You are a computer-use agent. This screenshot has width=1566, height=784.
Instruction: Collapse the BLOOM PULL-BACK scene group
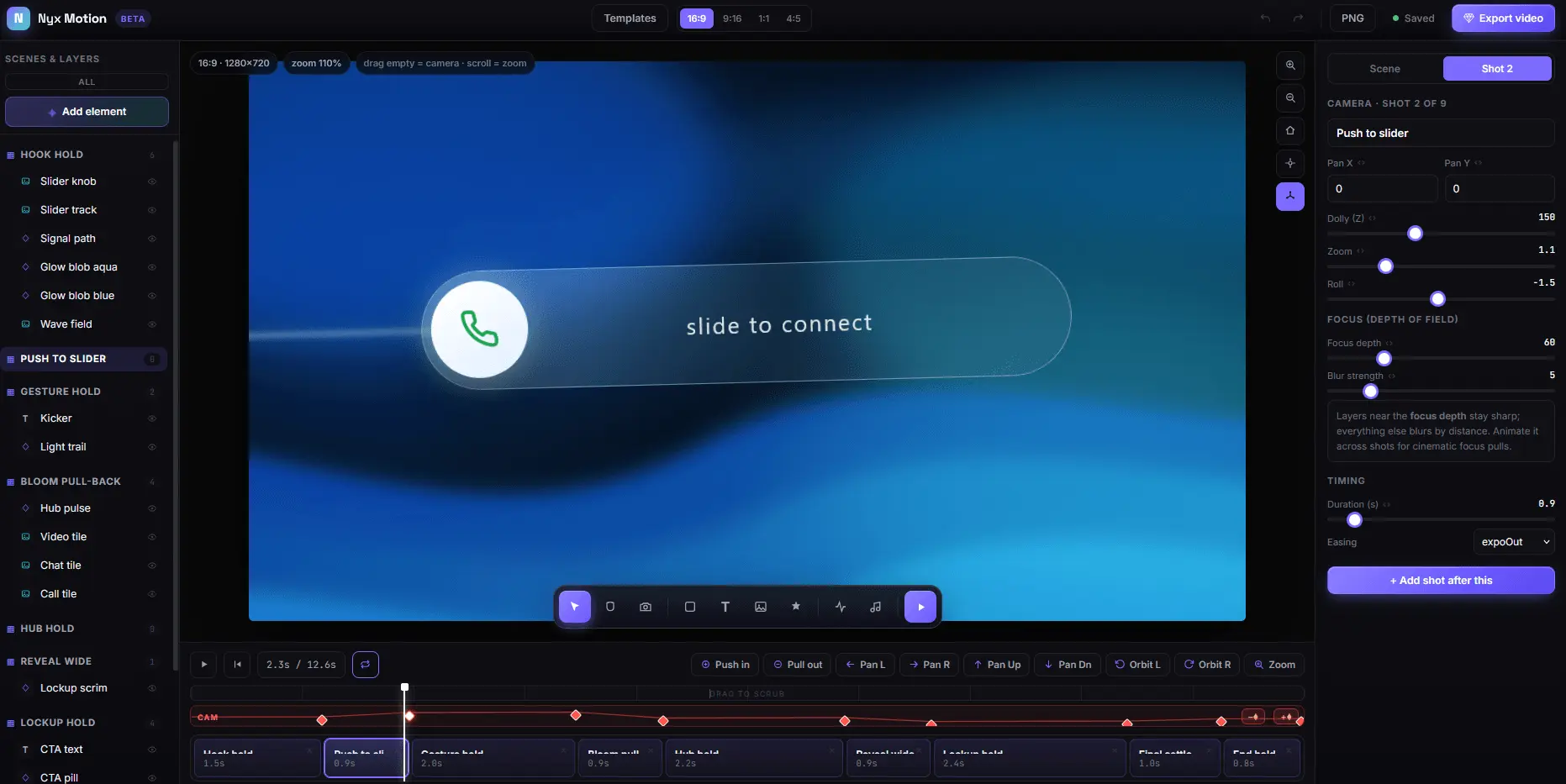pos(84,481)
